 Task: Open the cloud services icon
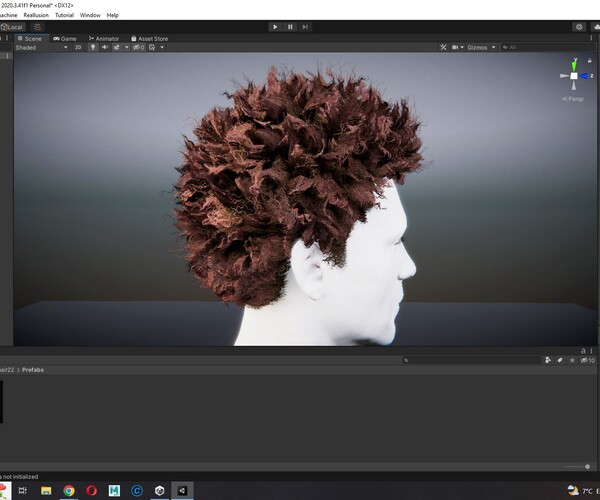click(596, 27)
